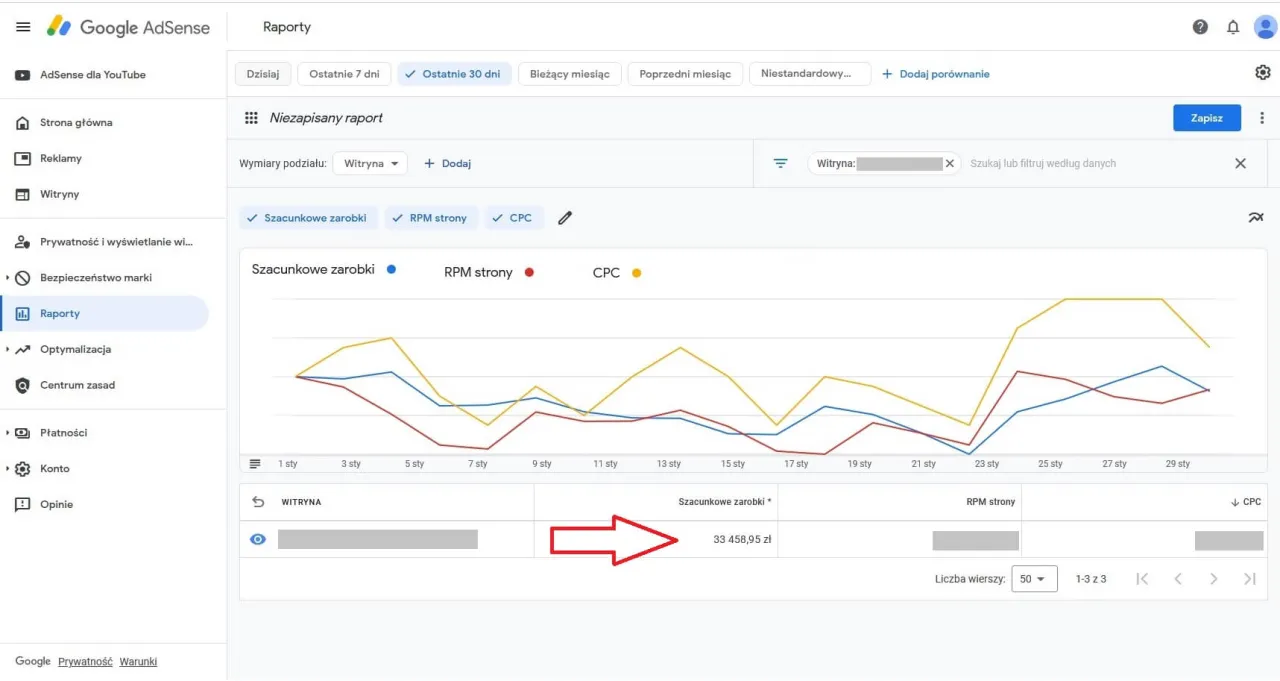Toggle the Szacunkowe zarobki metric chip
The height and width of the screenshot is (681, 1280).
pyautogui.click(x=308, y=217)
